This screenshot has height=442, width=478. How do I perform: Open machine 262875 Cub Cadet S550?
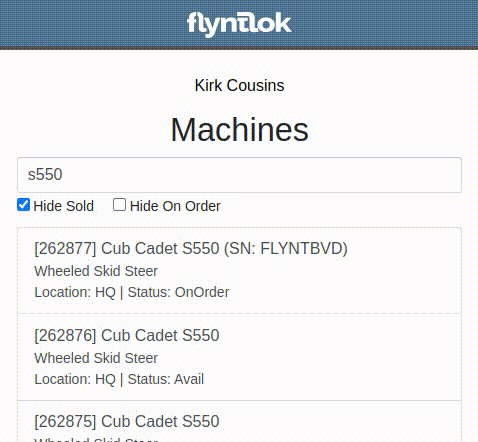(239, 421)
